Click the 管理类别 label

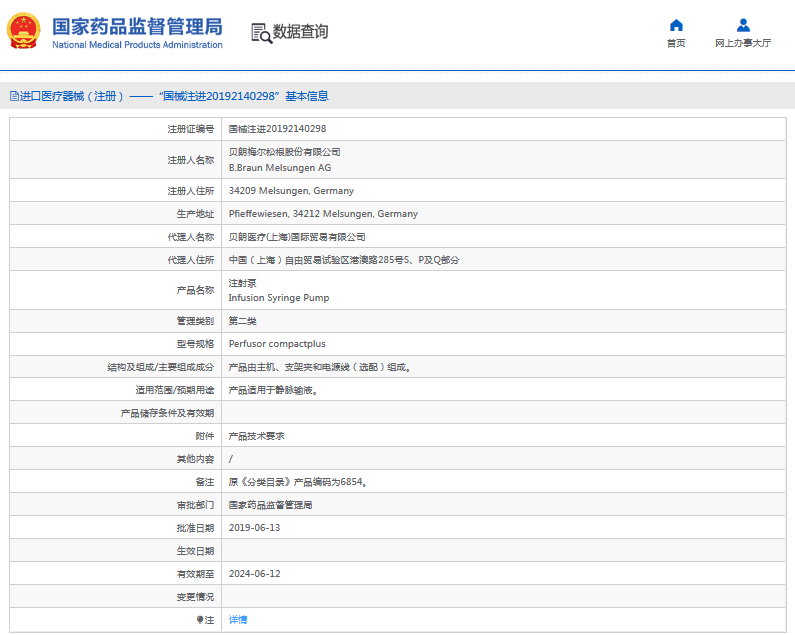point(195,321)
